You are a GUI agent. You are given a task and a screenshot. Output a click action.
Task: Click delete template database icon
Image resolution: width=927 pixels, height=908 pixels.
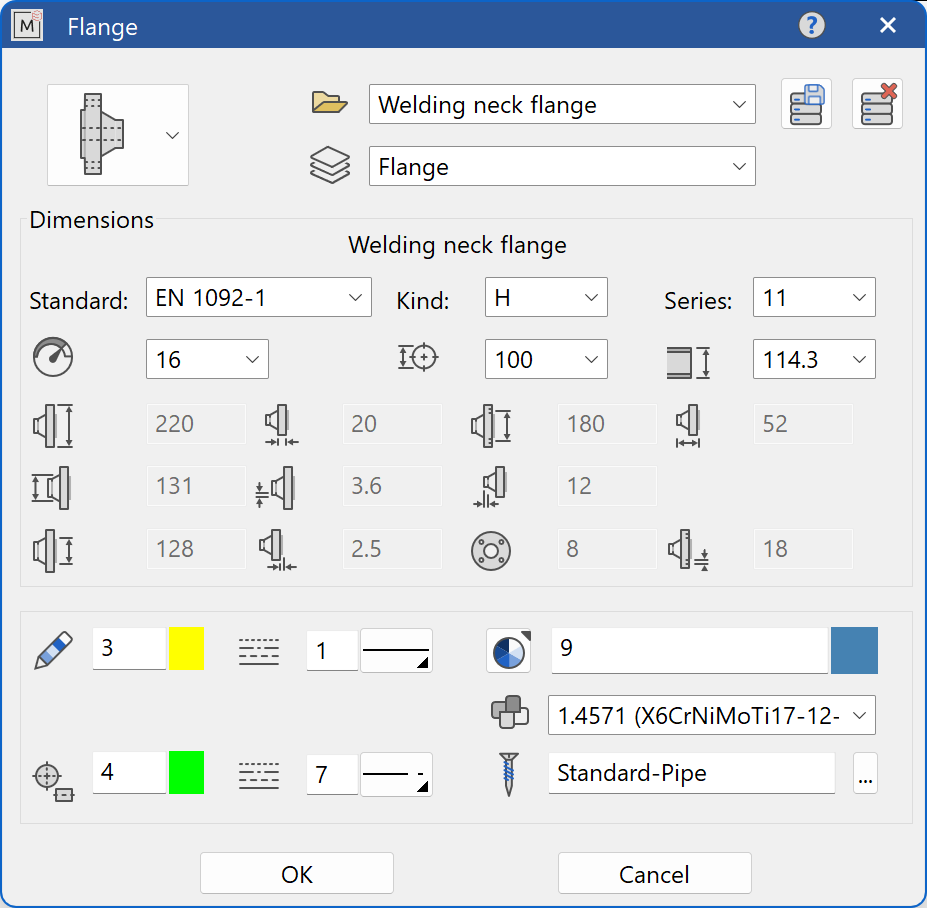[877, 103]
